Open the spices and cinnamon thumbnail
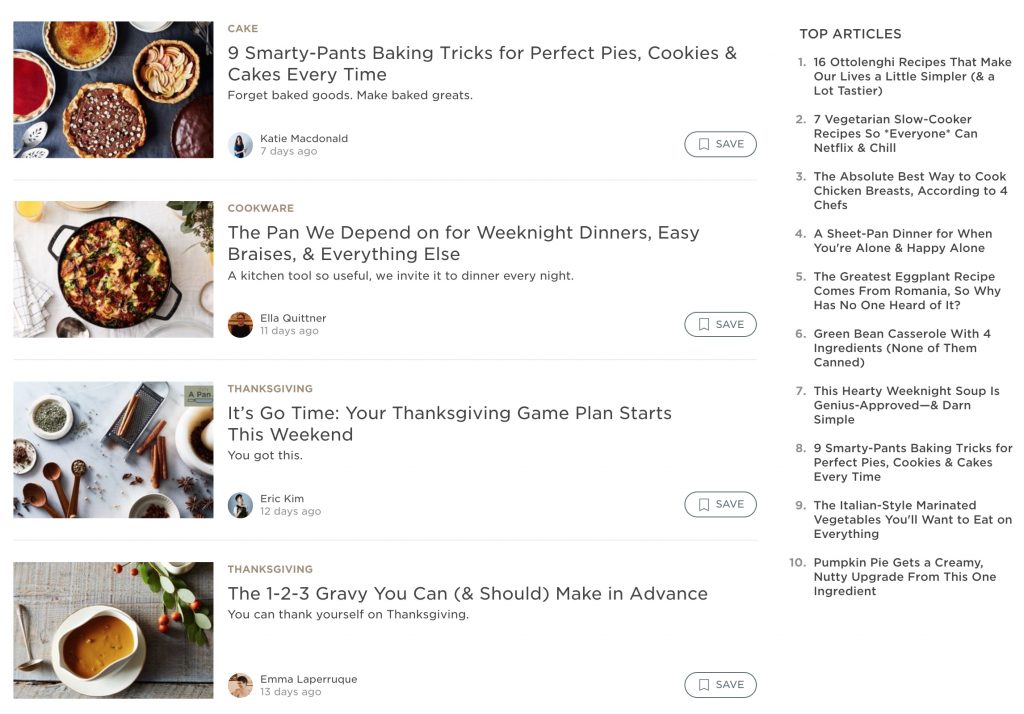Screen dimensions: 1024x714 coord(114,450)
